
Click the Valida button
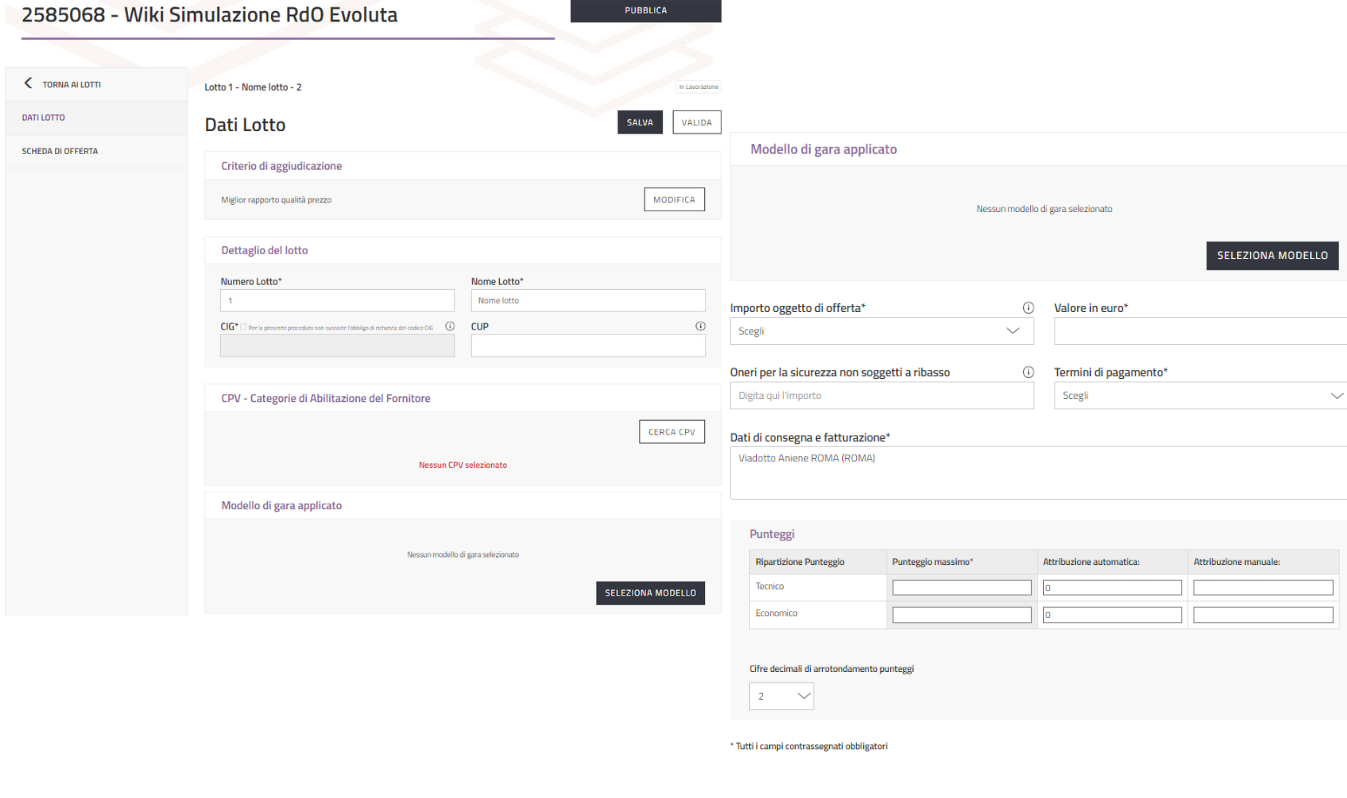[x=696, y=122]
